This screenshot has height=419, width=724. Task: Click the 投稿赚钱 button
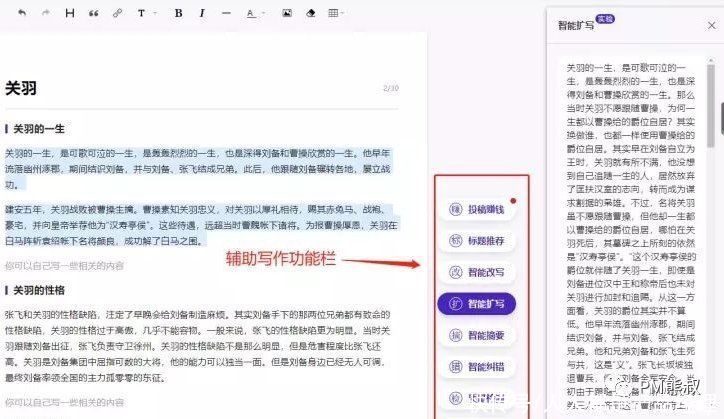[x=477, y=209]
